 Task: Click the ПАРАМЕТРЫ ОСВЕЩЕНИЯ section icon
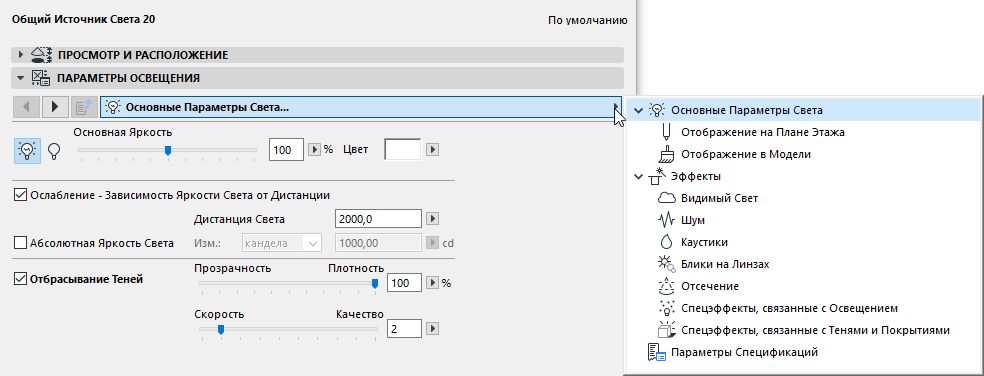pos(41,78)
